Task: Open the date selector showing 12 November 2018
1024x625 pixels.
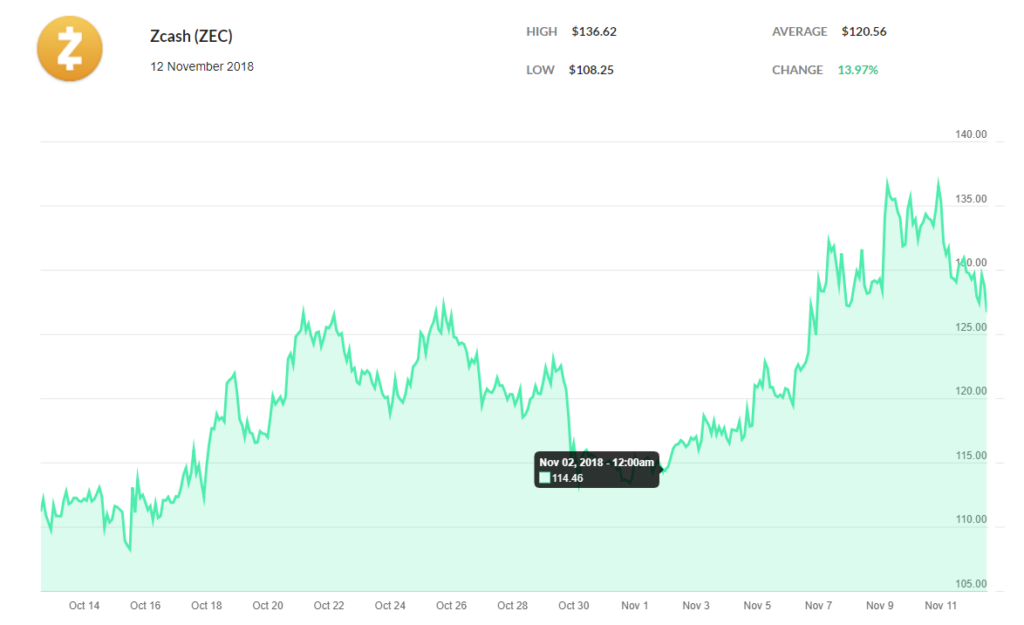Action: pyautogui.click(x=202, y=66)
